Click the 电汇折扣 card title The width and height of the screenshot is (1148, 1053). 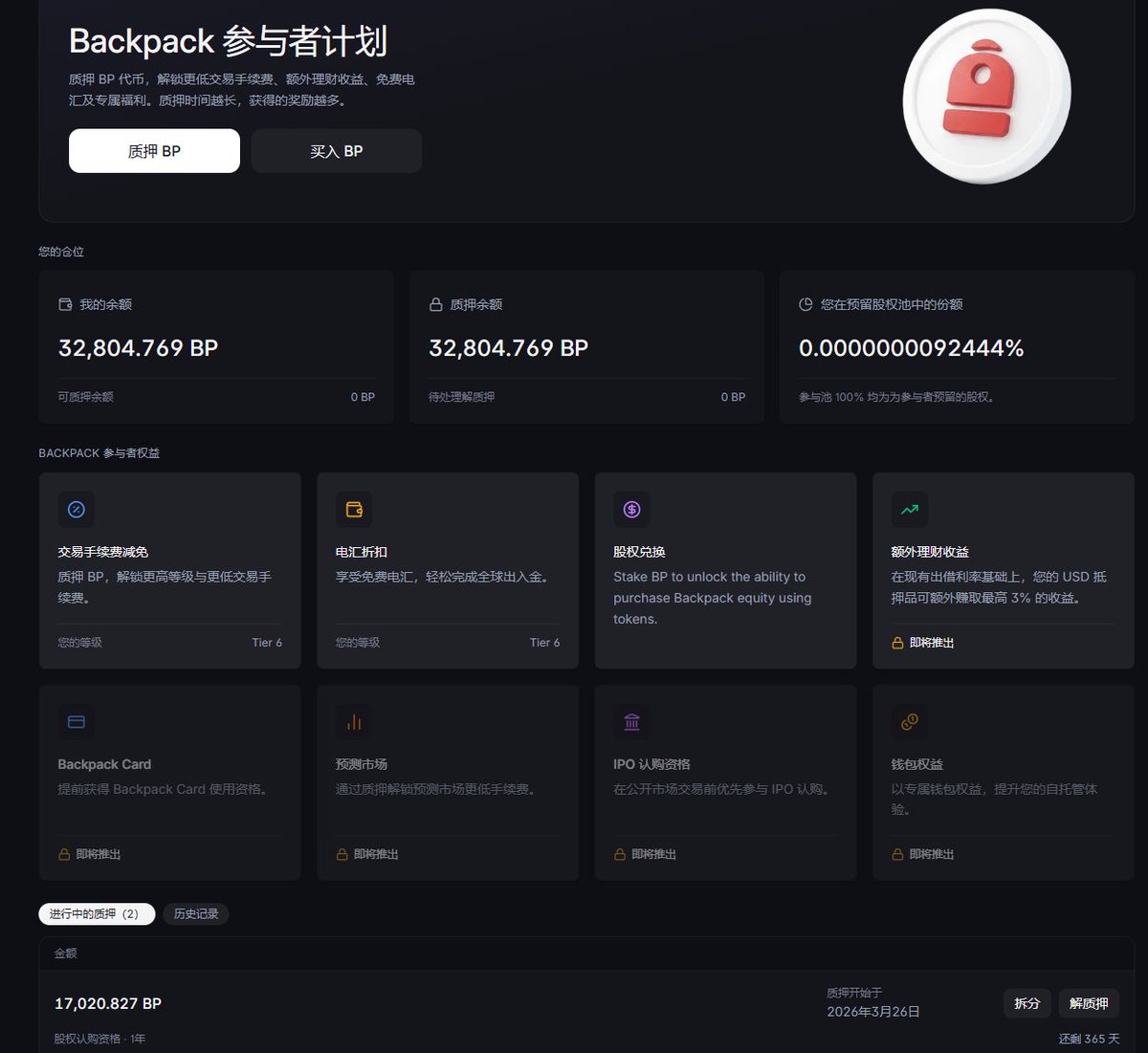[x=362, y=552]
